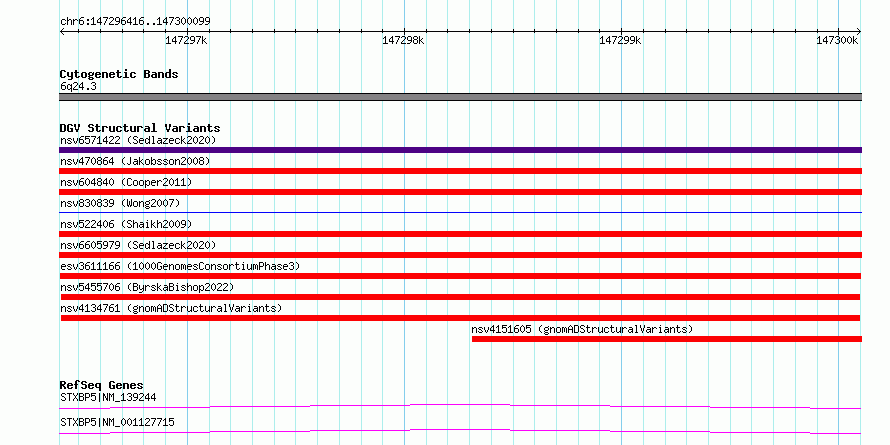This screenshot has height=445, width=890.
Task: Select the red nsv604840 variant bar
Action: click(460, 192)
